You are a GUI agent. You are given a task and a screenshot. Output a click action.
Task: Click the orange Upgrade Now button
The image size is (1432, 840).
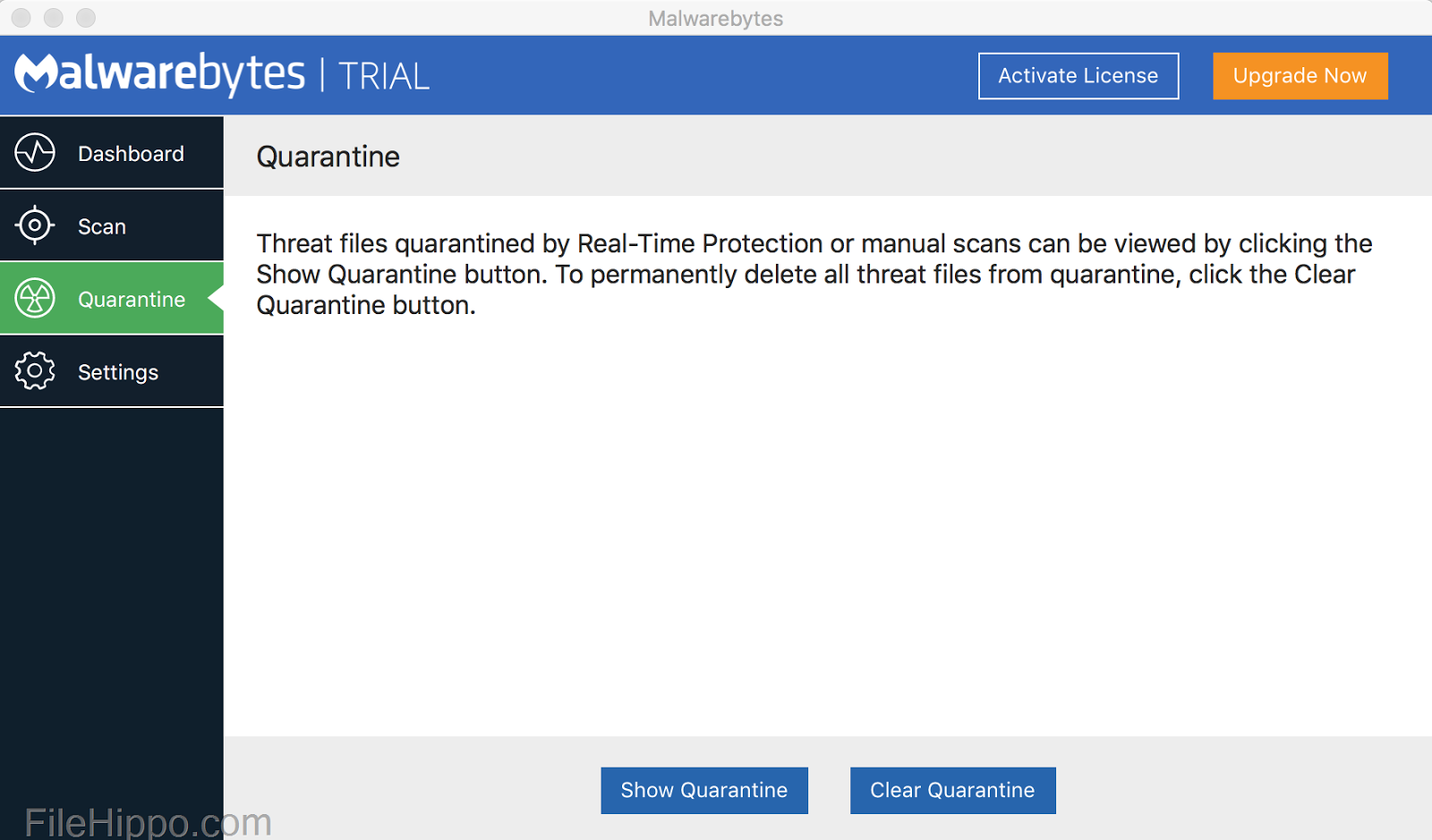1300,76
